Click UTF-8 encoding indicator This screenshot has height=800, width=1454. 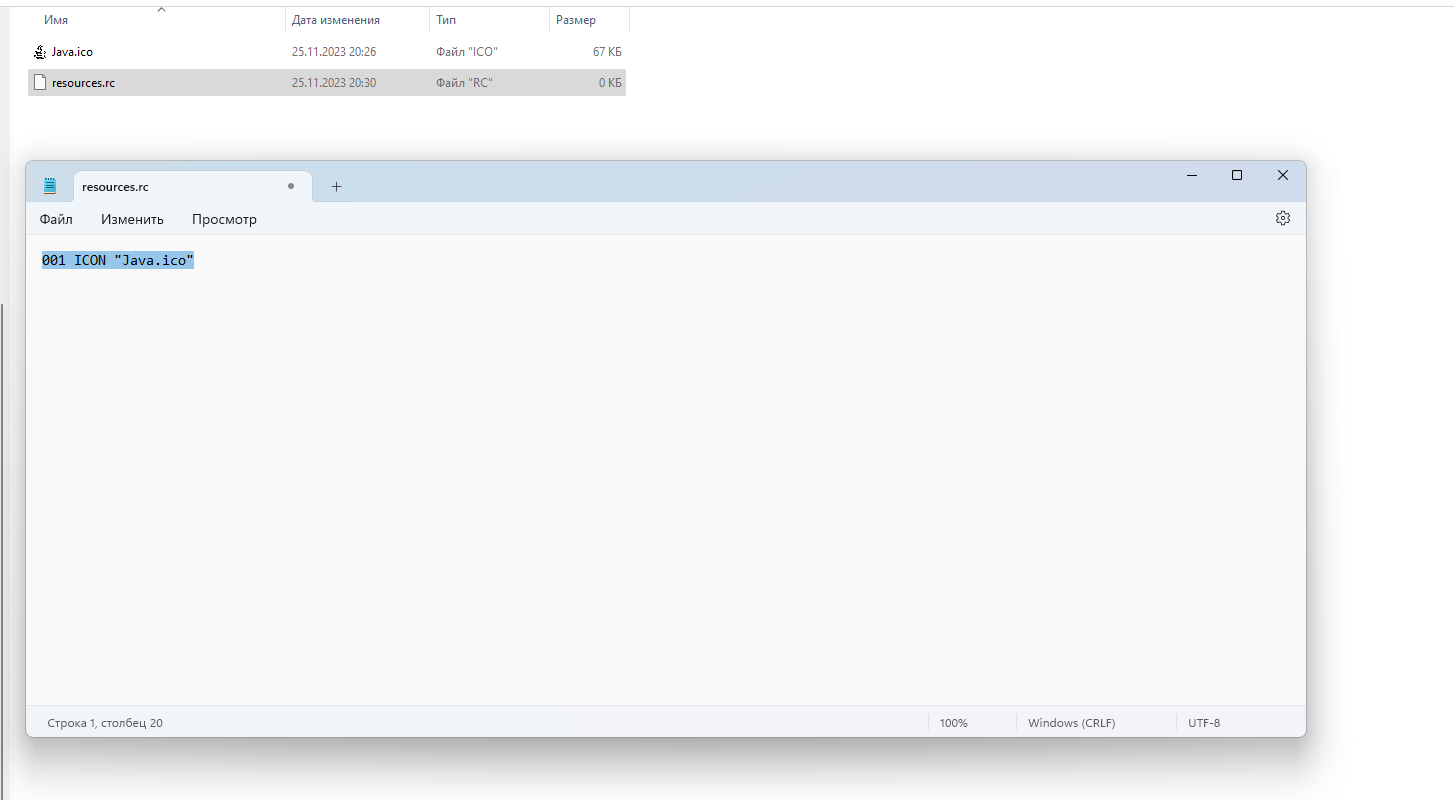pyautogui.click(x=1204, y=723)
